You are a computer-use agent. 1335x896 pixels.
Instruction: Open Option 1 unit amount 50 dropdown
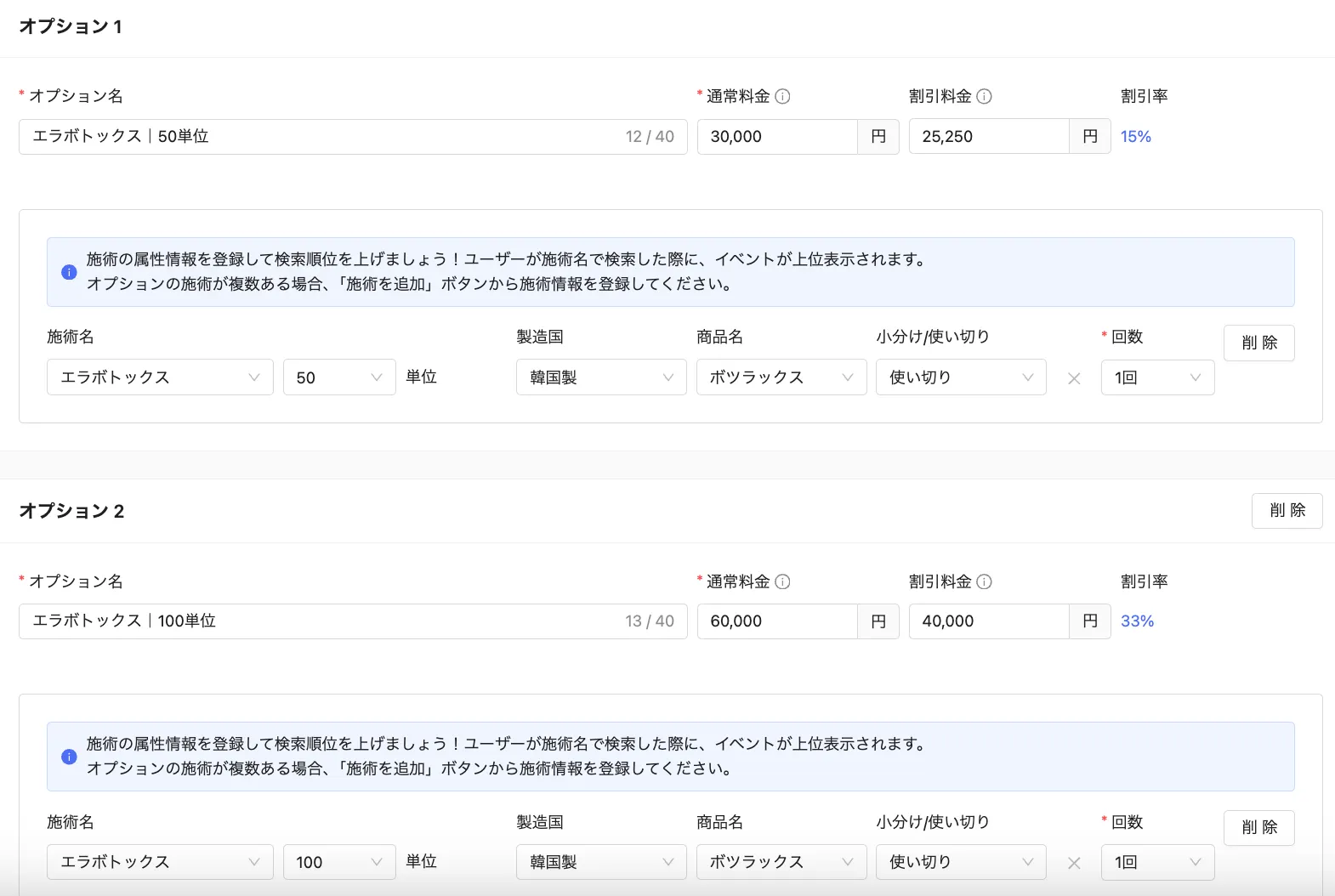(x=339, y=377)
